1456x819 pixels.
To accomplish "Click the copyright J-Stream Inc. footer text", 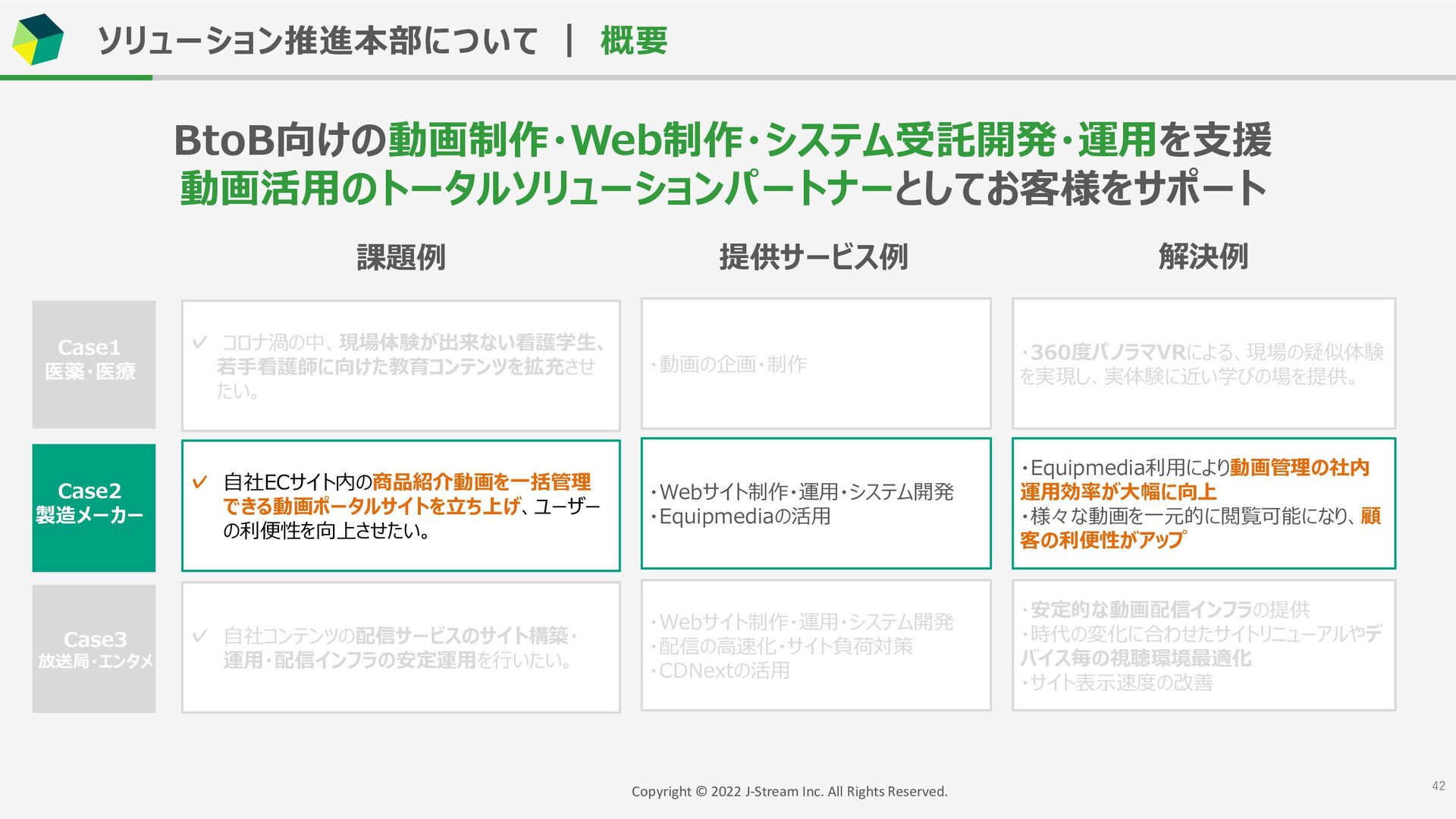I will 789,792.
